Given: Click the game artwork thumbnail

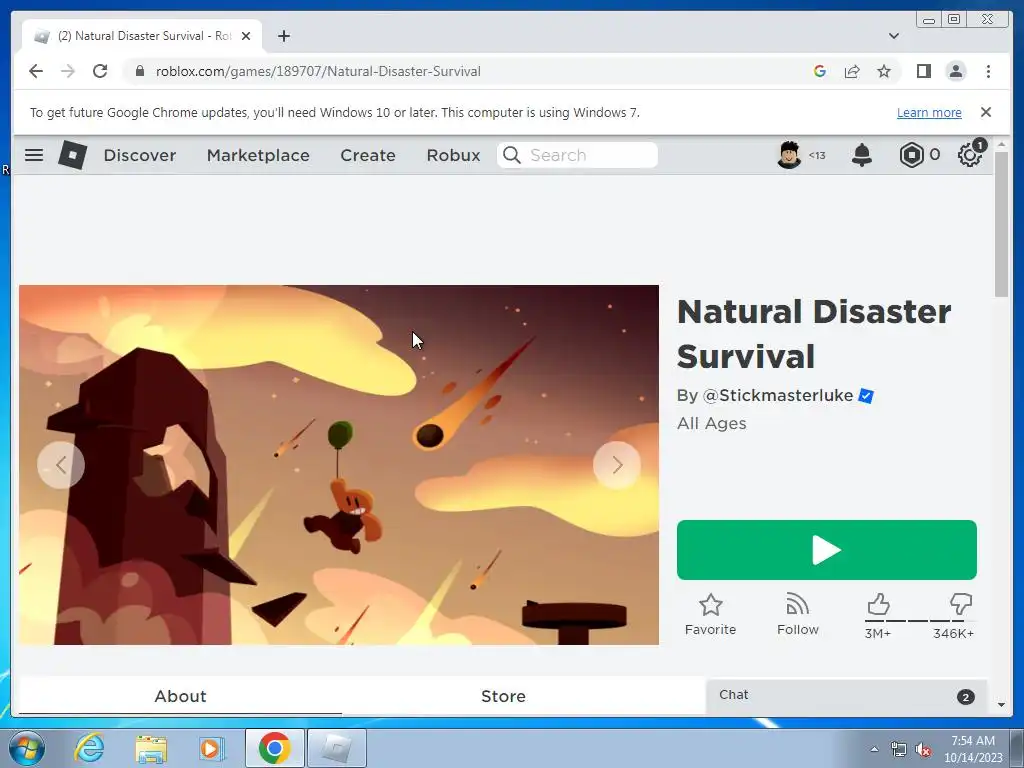Looking at the screenshot, I should click(x=339, y=465).
